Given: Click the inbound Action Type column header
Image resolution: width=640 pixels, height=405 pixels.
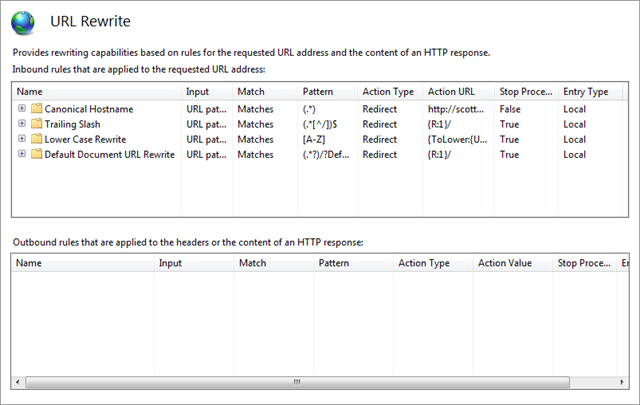Looking at the screenshot, I should click(390, 91).
